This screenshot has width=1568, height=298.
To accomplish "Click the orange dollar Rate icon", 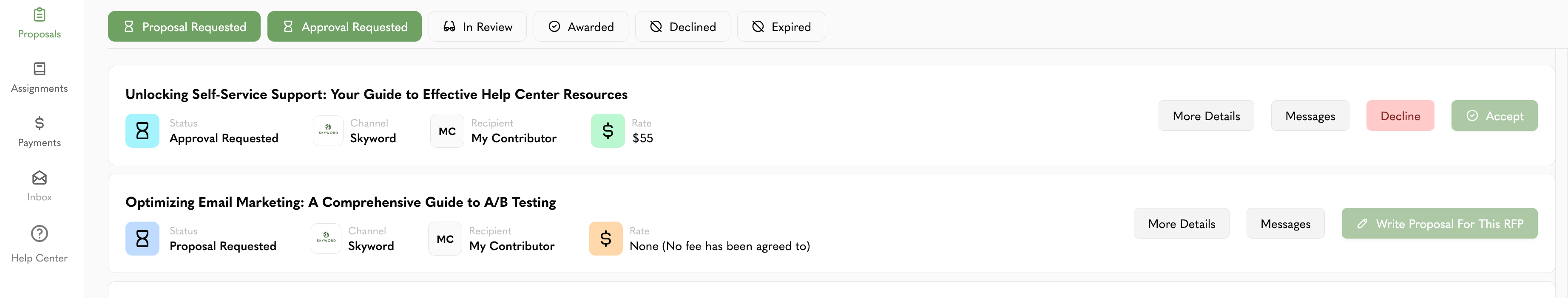I will pyautogui.click(x=606, y=239).
